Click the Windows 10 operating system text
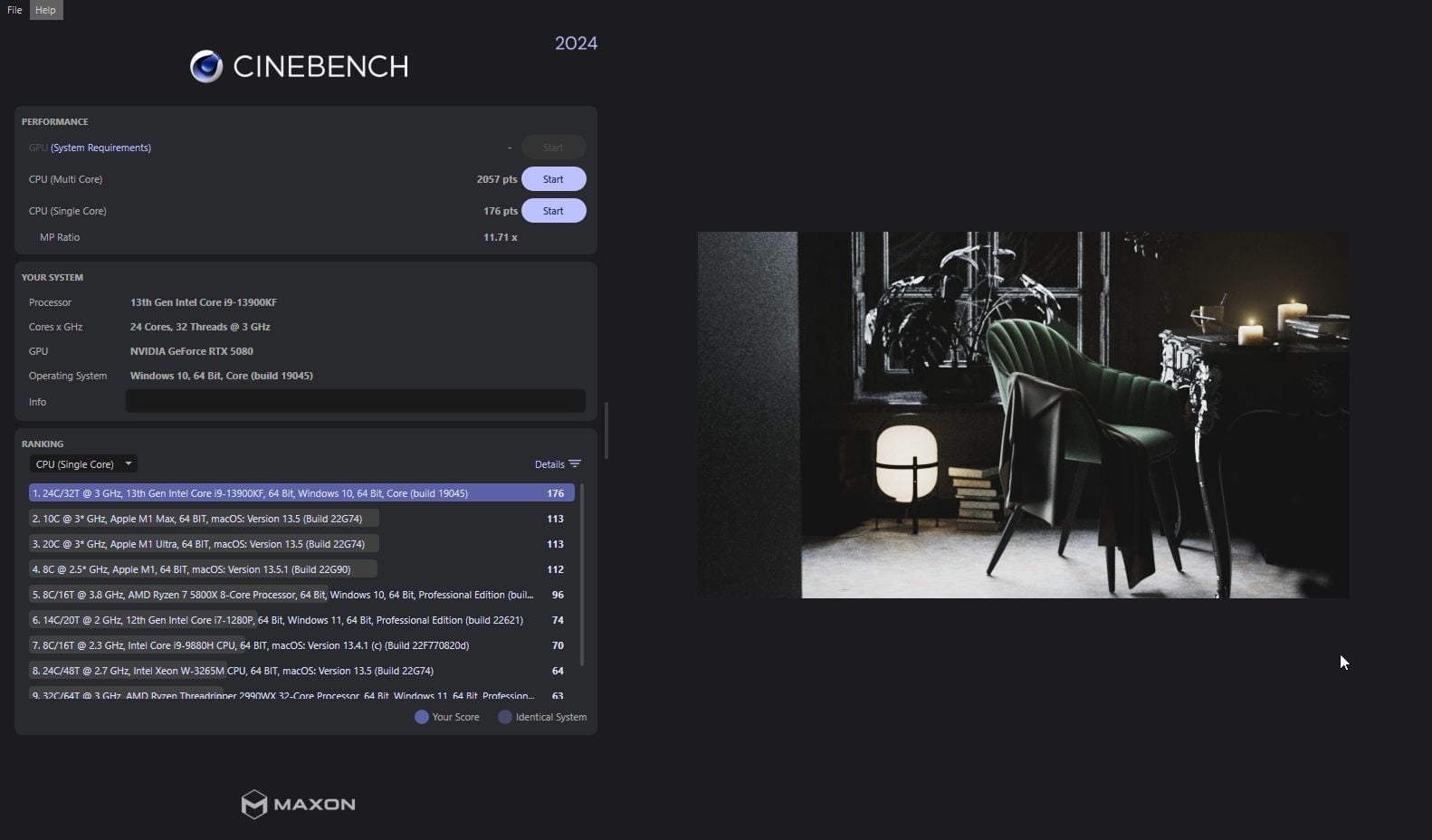This screenshot has height=840, width=1432. [222, 376]
